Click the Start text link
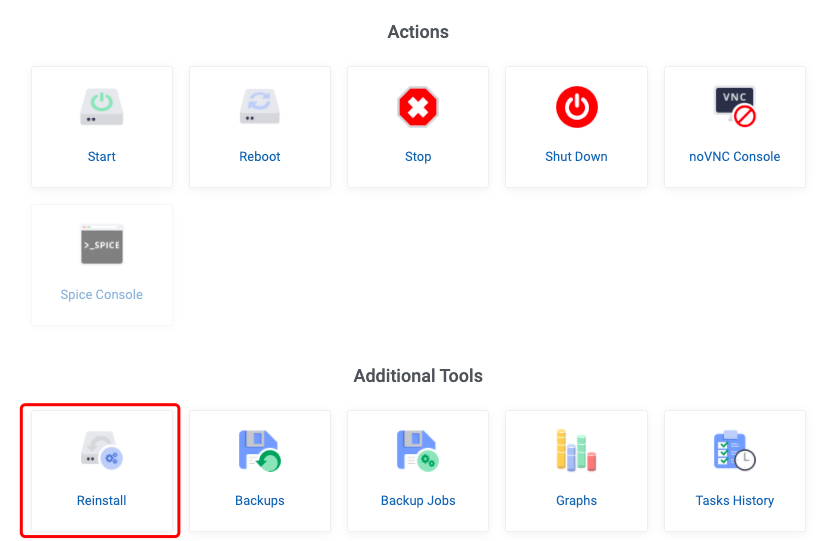This screenshot has height=541, width=832. [101, 156]
